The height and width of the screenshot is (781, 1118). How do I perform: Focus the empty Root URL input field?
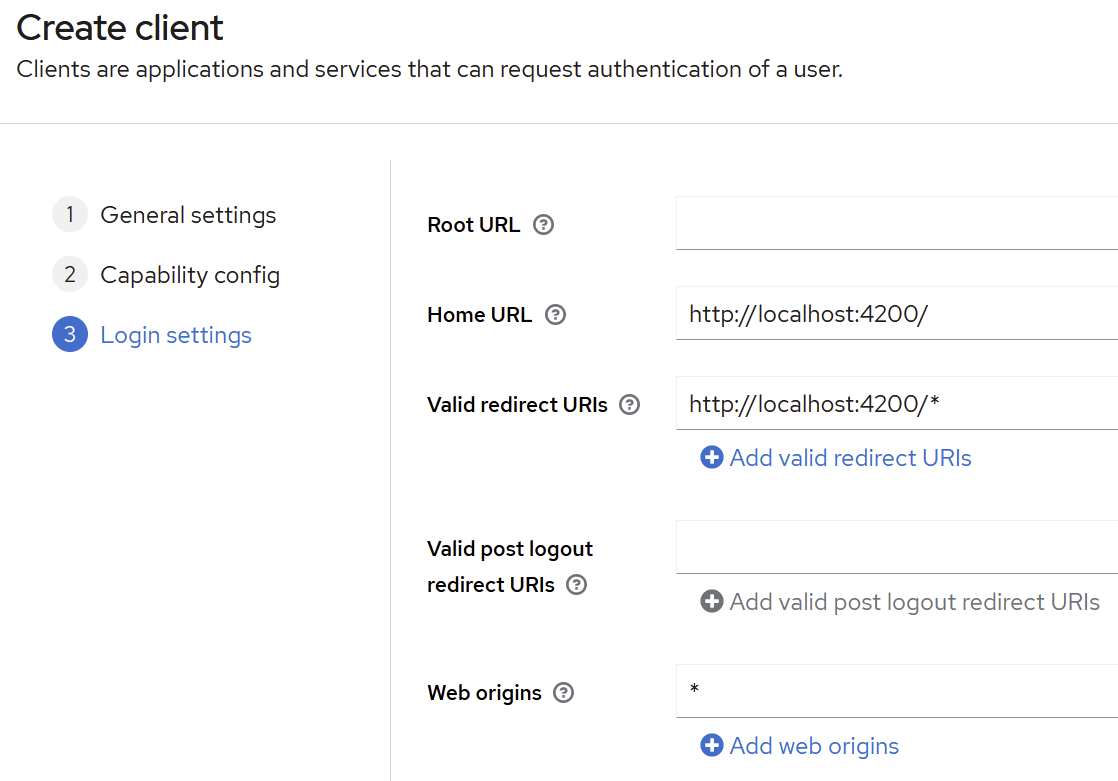click(x=896, y=223)
